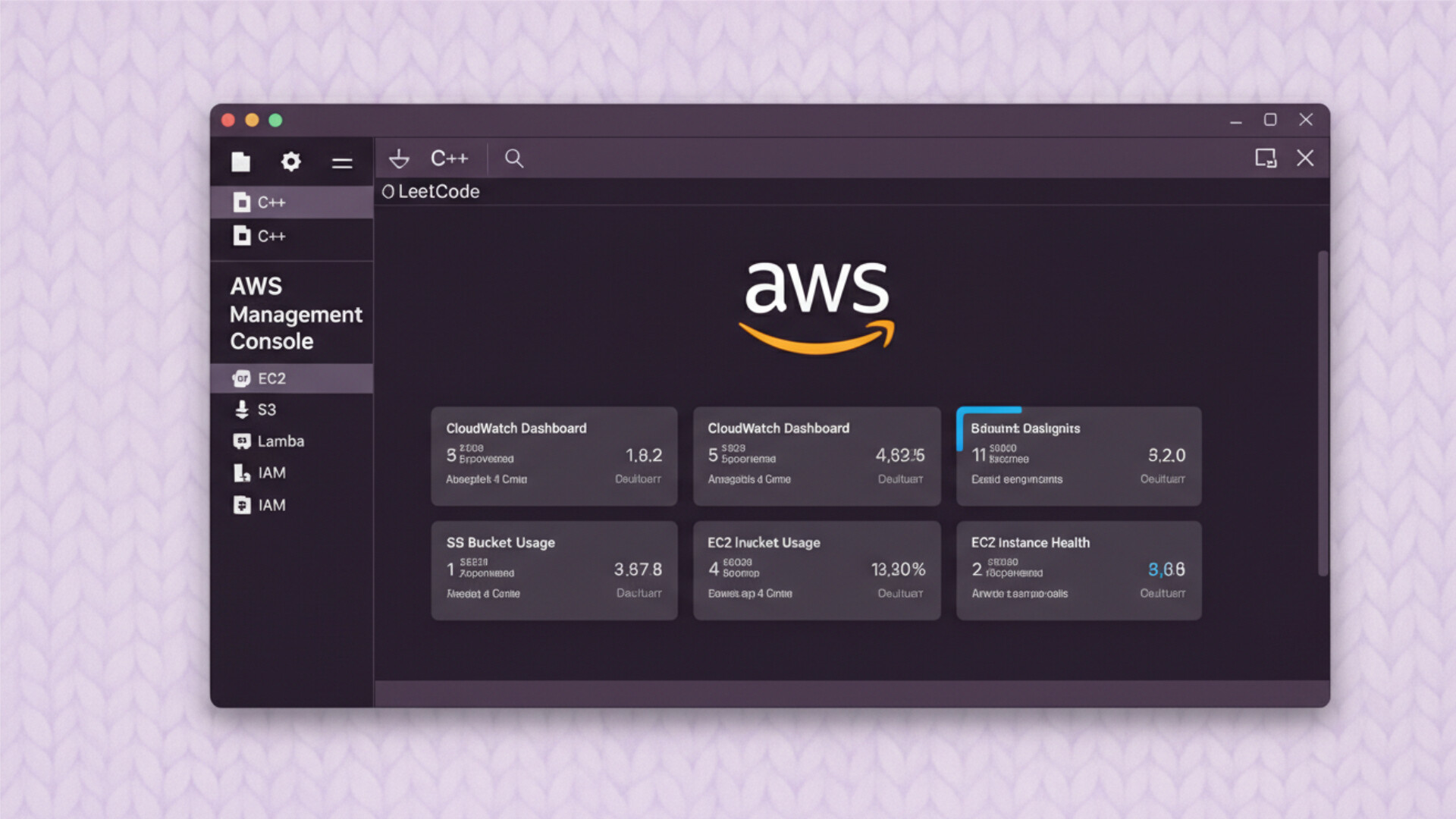Click the download arrow toolbar icon
The image size is (1456, 819).
(x=399, y=158)
